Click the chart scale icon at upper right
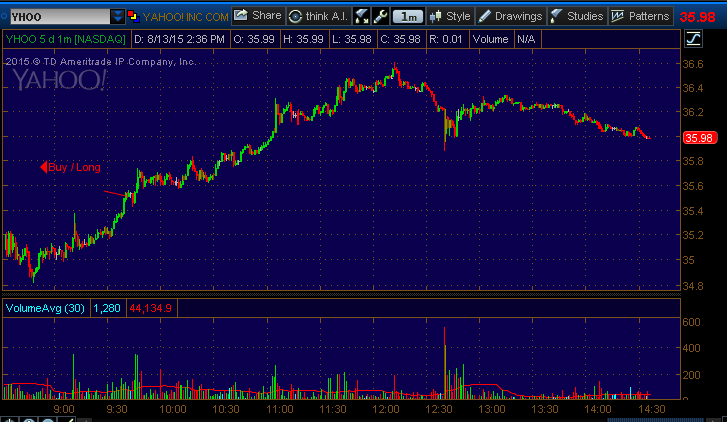Screen dimensions: 727x422 (x=693, y=39)
